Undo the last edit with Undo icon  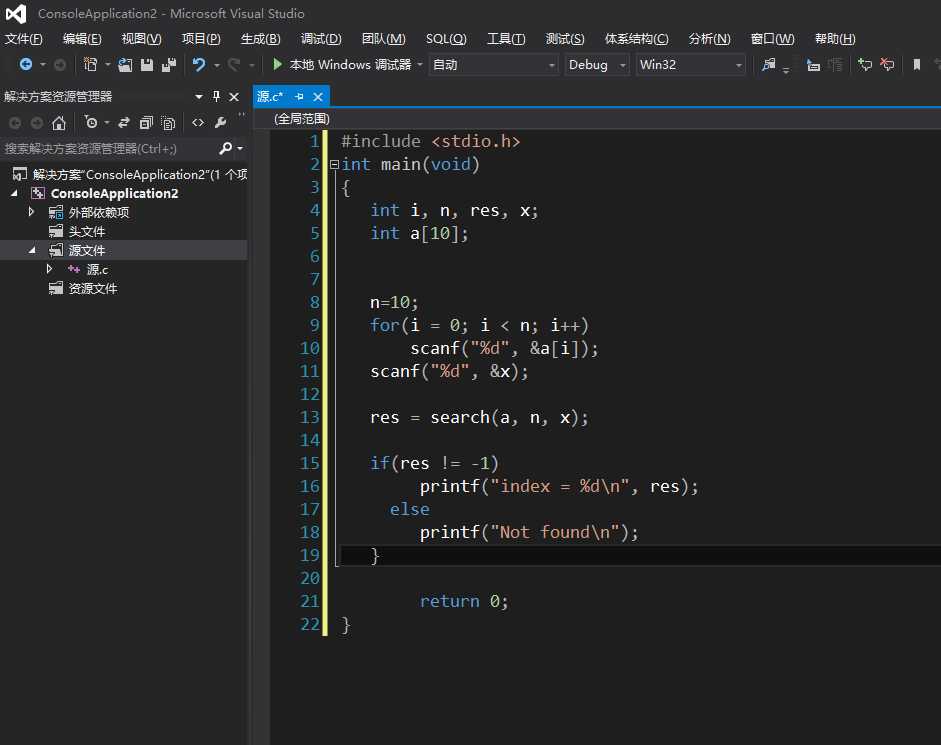pyautogui.click(x=199, y=64)
